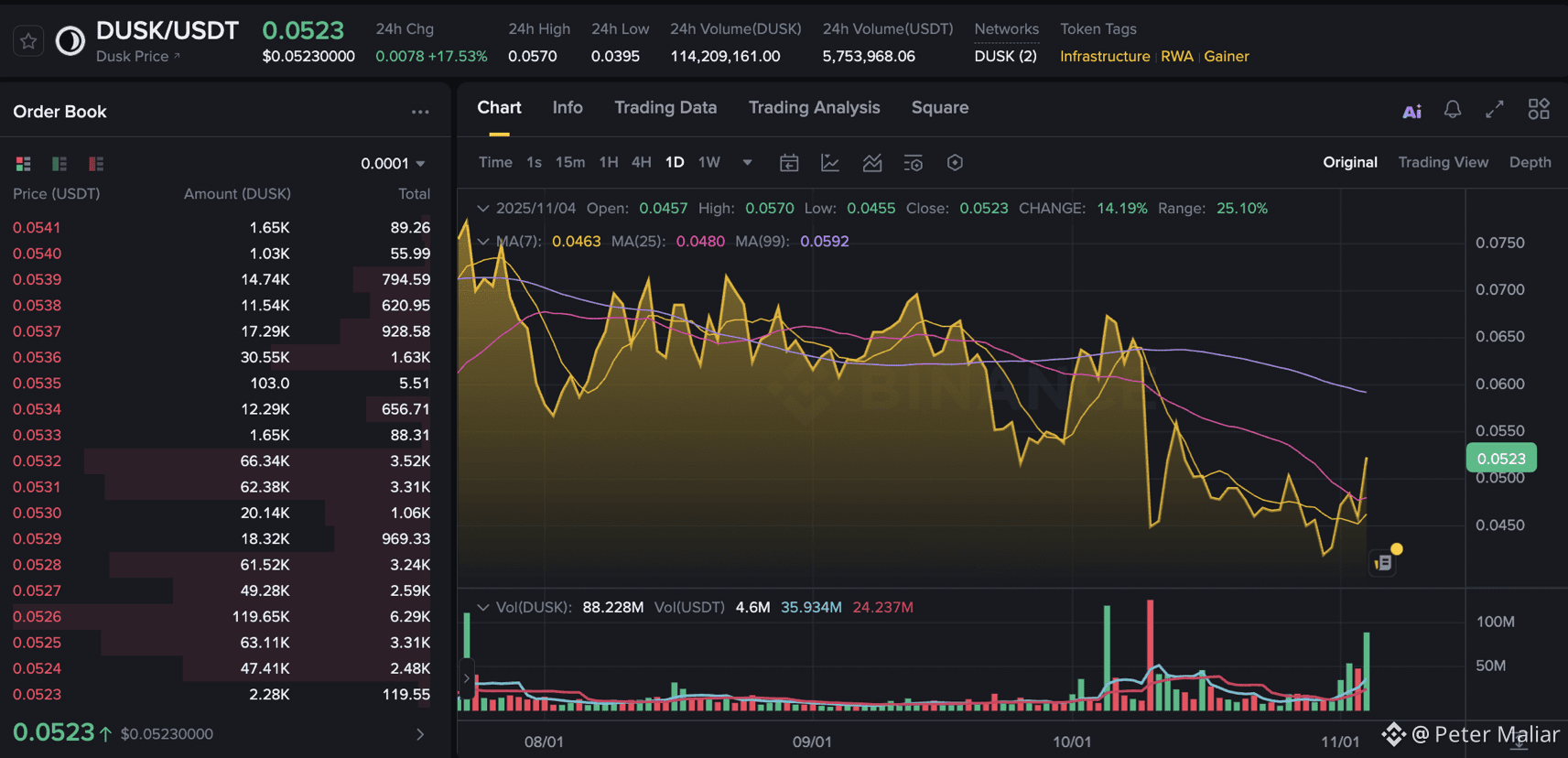Add DUSK/USDT to favorites with star

[x=28, y=41]
